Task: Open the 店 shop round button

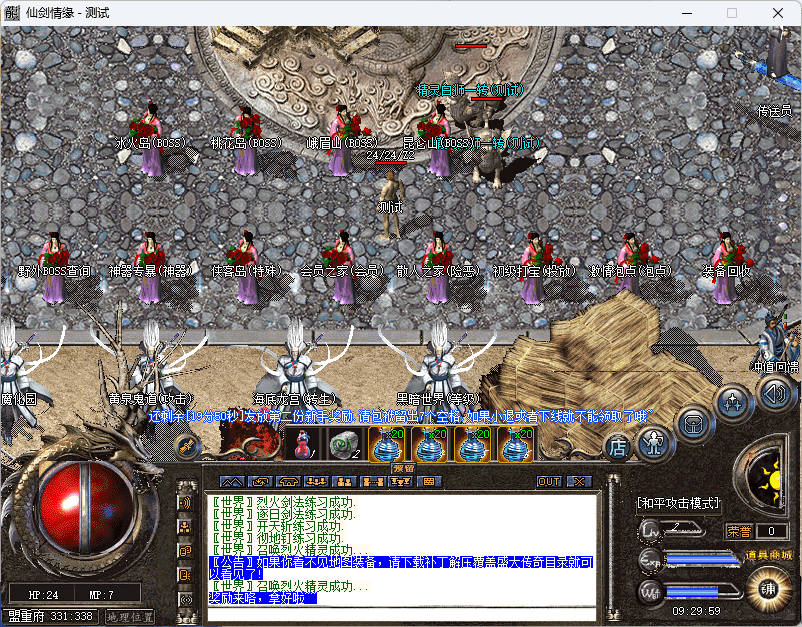Action: (617, 447)
